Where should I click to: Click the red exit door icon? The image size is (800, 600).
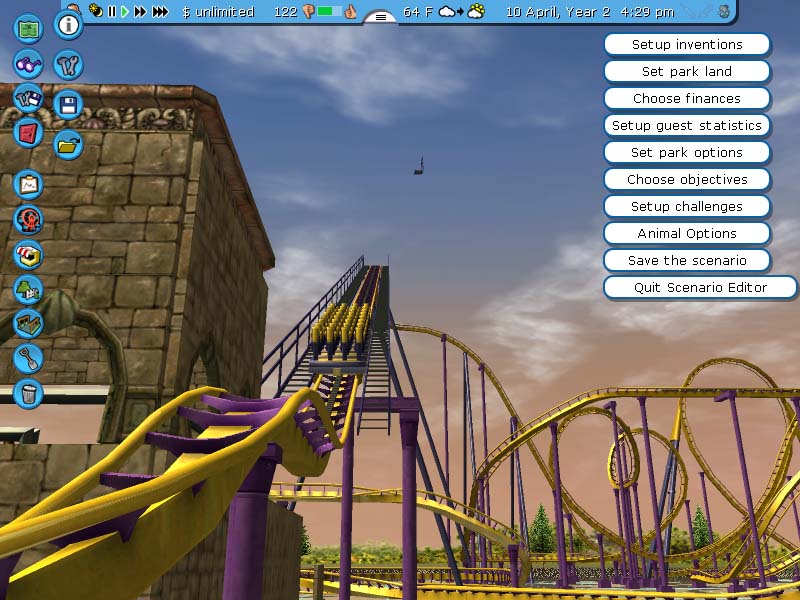28,134
